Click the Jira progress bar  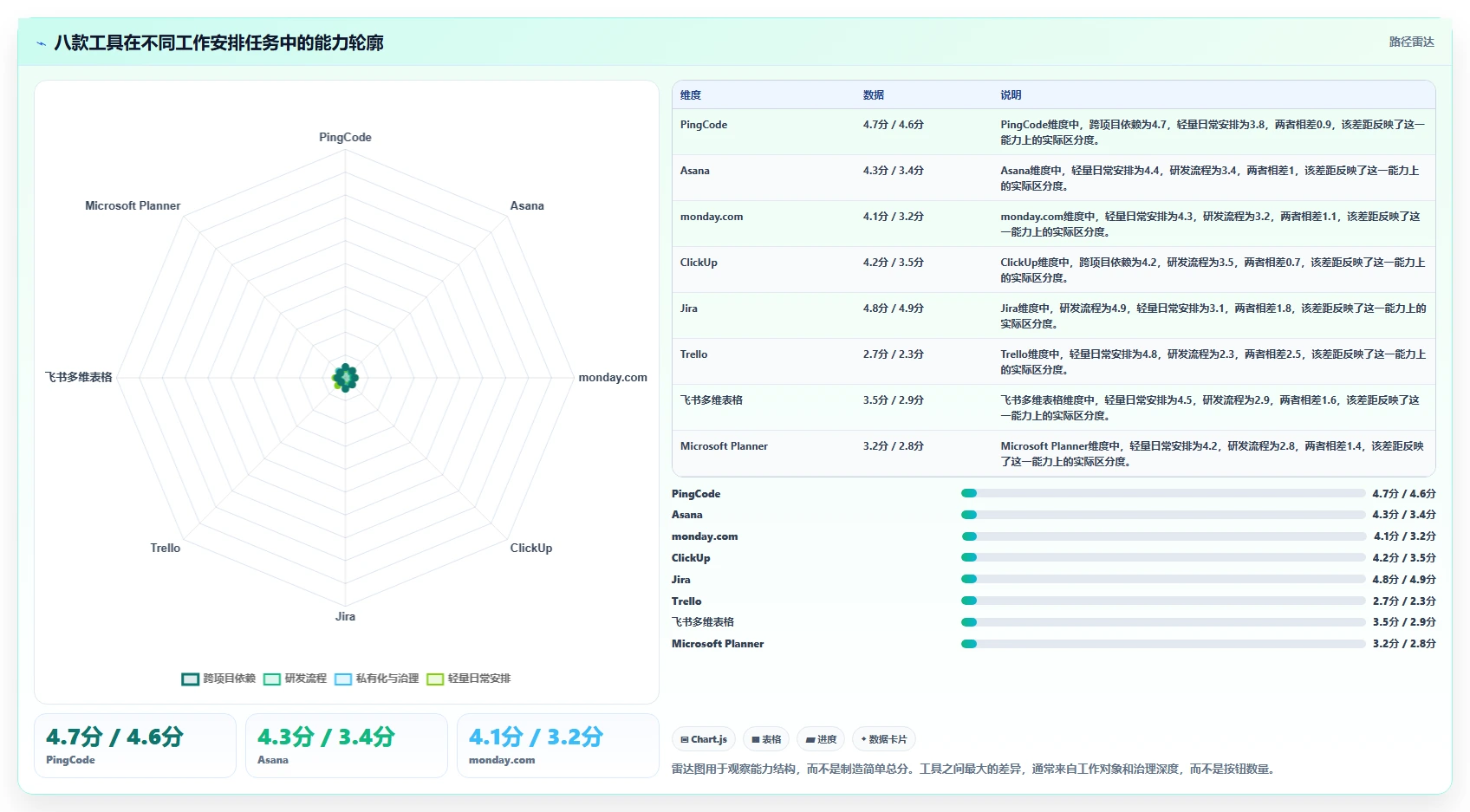point(1163,579)
